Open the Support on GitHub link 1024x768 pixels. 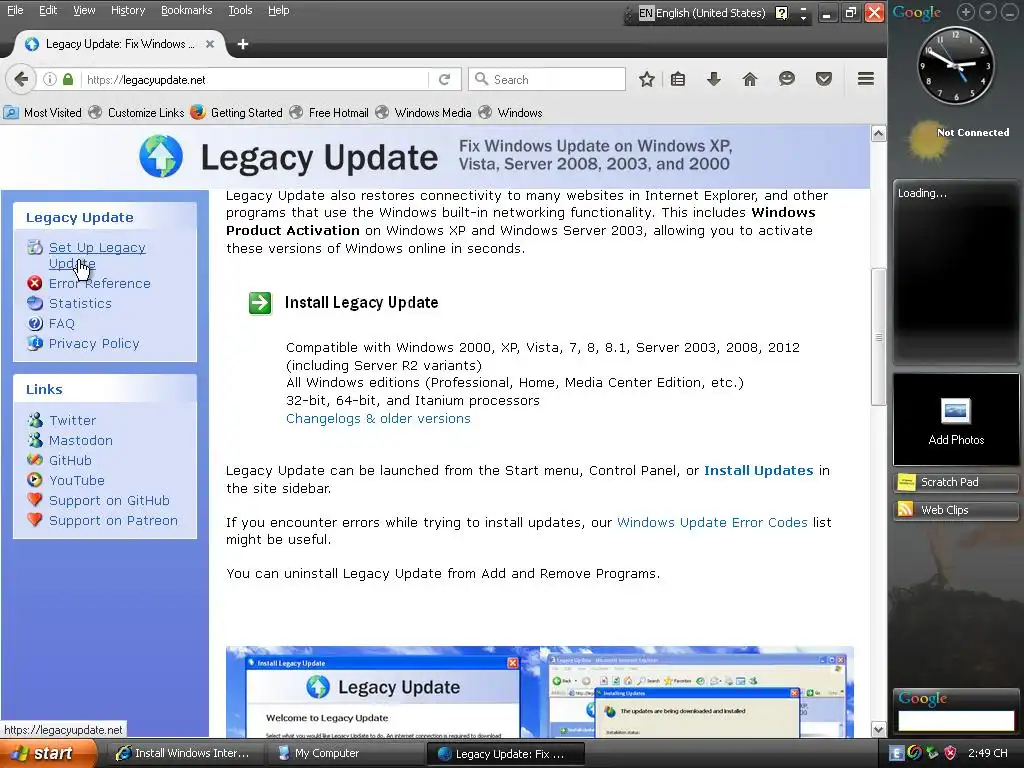pos(109,500)
